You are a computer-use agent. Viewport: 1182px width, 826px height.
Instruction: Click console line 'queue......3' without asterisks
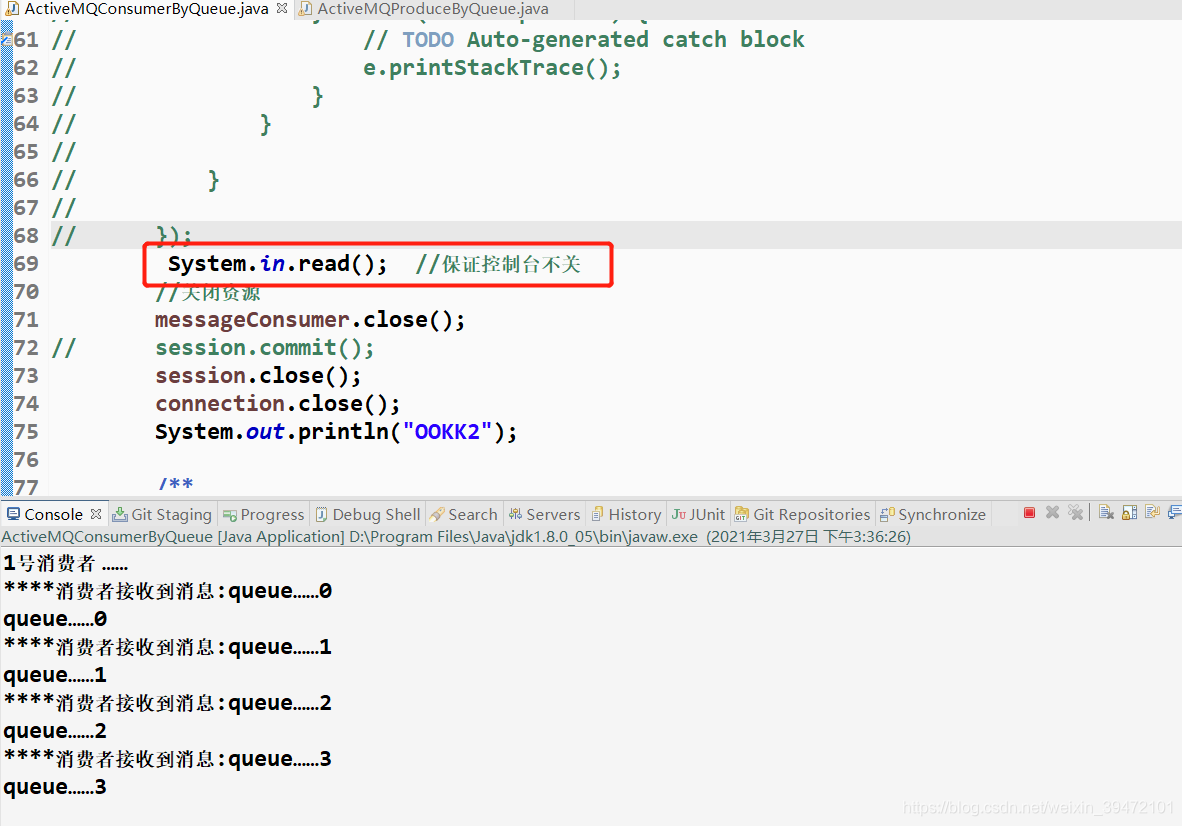55,788
